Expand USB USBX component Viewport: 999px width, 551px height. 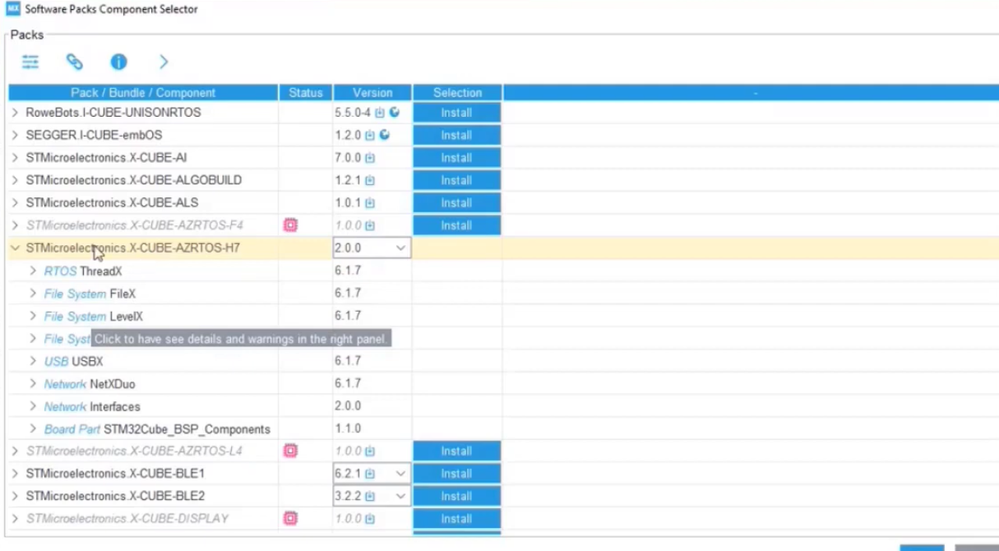point(33,361)
